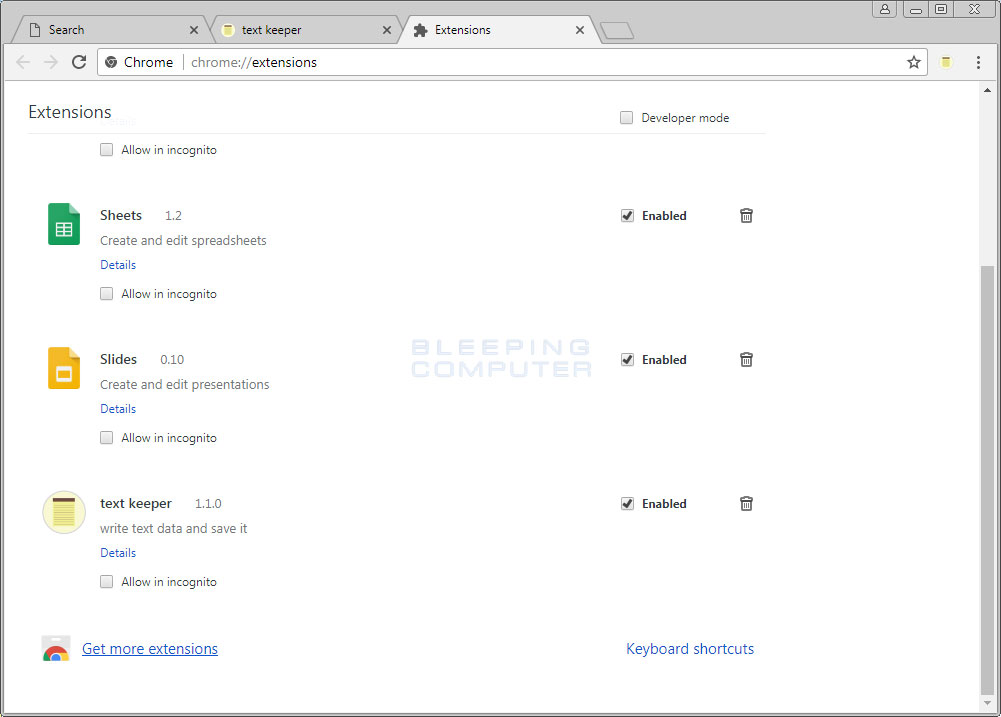This screenshot has width=1001, height=717.
Task: Allow Sheets in incognito
Action: (x=106, y=293)
